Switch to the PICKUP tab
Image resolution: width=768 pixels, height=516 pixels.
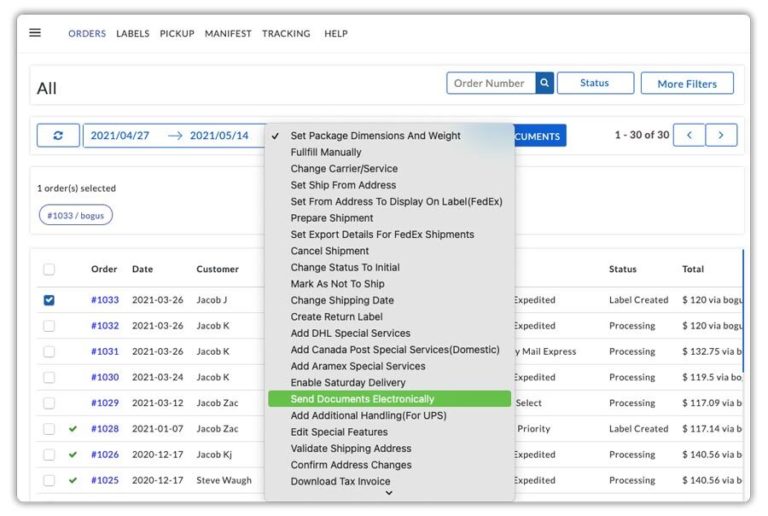[x=177, y=33]
